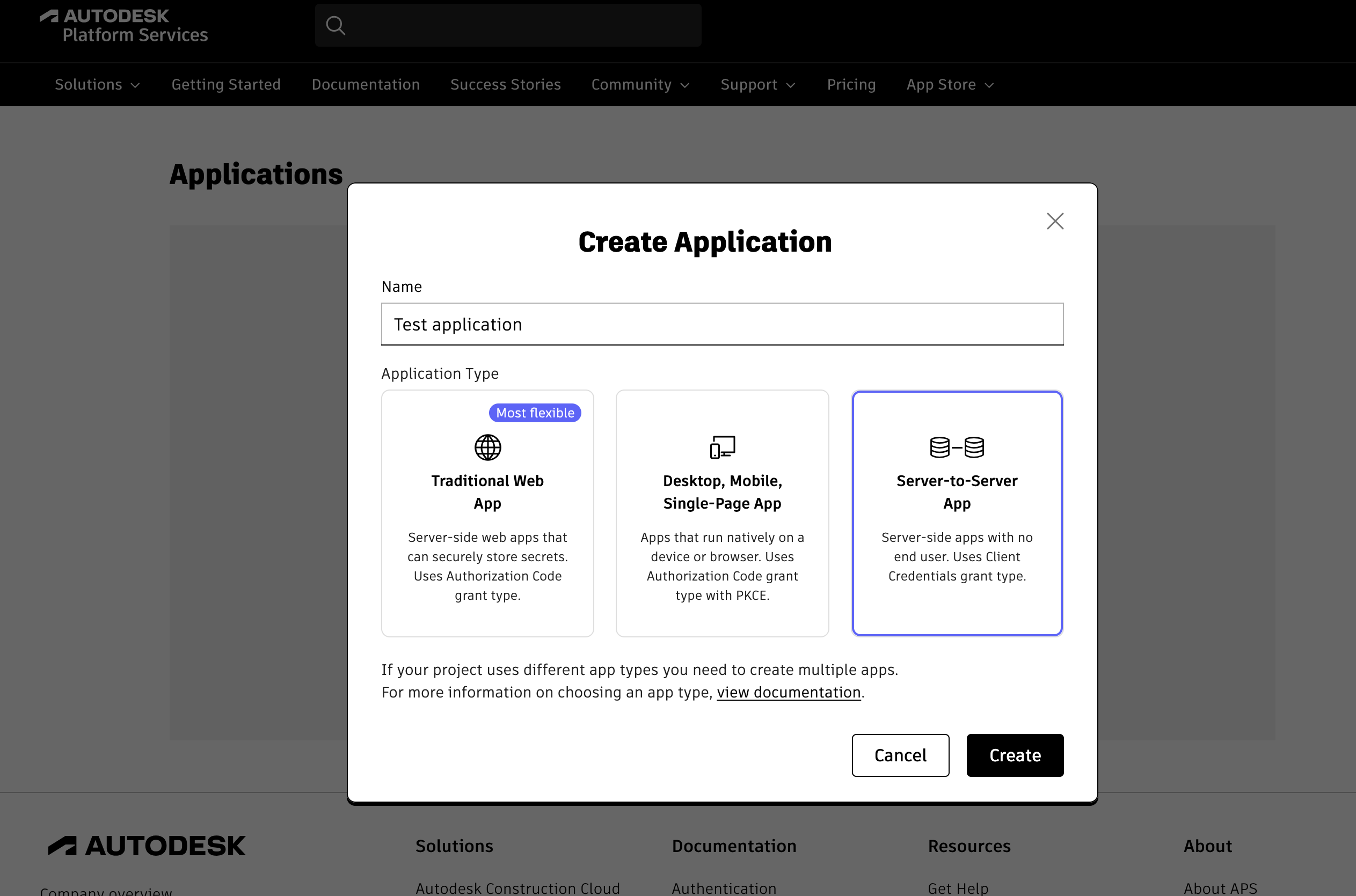Click the globe icon on Traditional Web App card
This screenshot has width=1356, height=896.
click(487, 447)
